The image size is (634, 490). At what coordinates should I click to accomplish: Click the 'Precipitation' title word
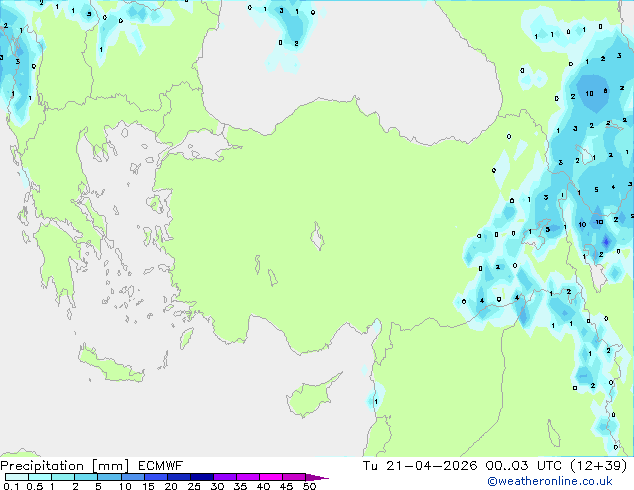(42, 466)
